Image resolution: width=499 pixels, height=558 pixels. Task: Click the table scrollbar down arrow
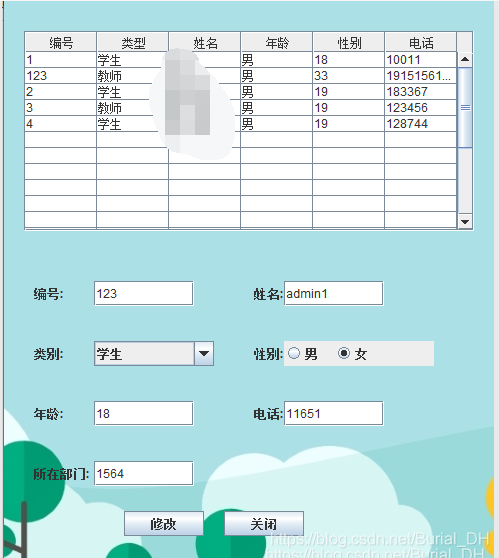(x=465, y=221)
